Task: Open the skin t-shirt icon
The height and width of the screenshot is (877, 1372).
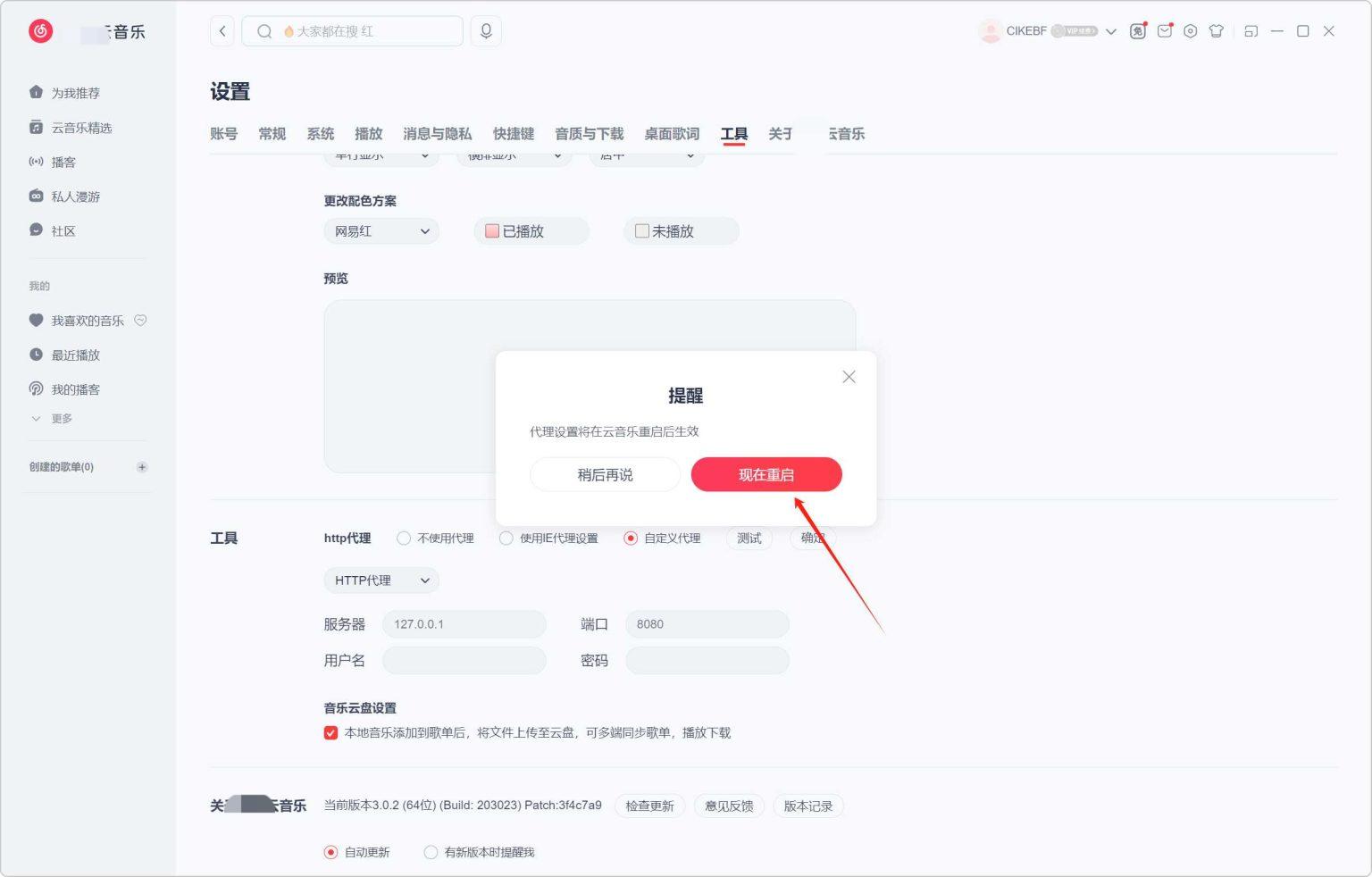Action: [x=1216, y=31]
